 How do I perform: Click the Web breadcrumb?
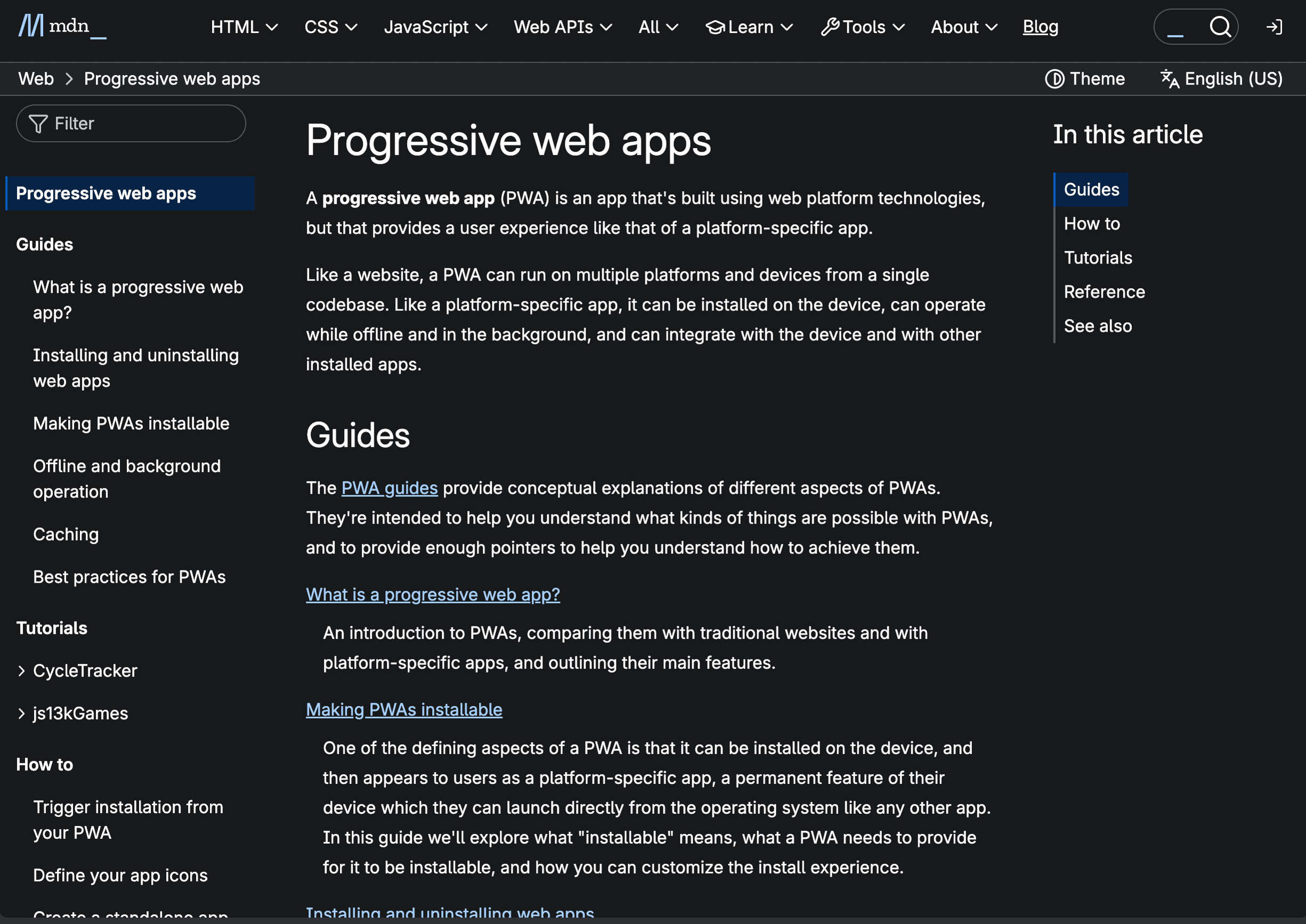(x=36, y=78)
